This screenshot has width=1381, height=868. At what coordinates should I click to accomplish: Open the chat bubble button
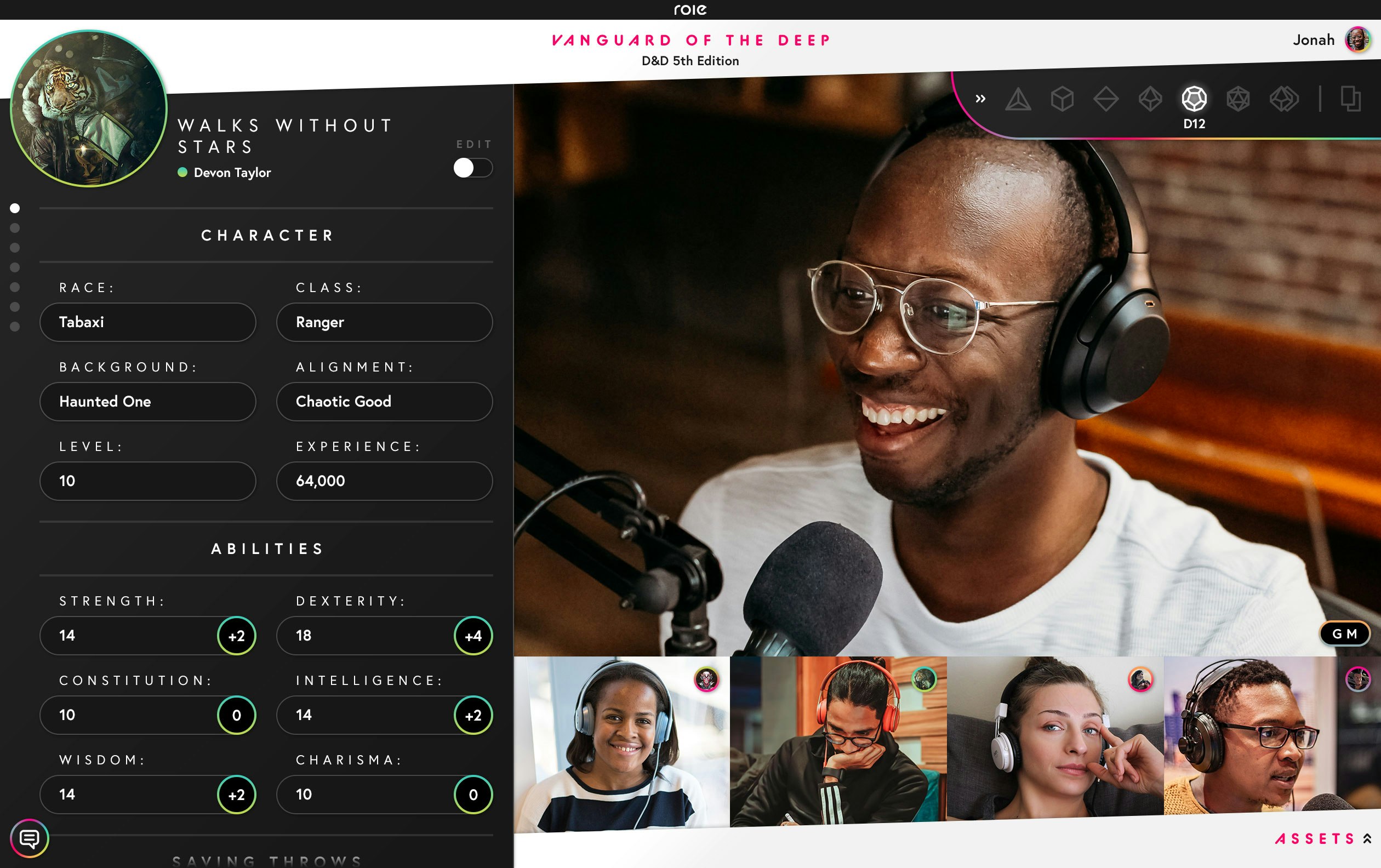(x=29, y=838)
